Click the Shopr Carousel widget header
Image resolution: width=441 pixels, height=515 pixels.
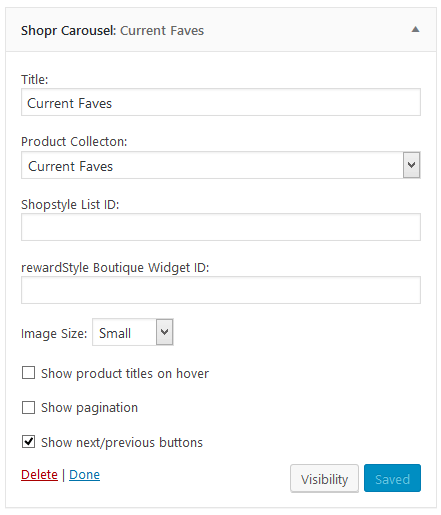click(x=221, y=30)
